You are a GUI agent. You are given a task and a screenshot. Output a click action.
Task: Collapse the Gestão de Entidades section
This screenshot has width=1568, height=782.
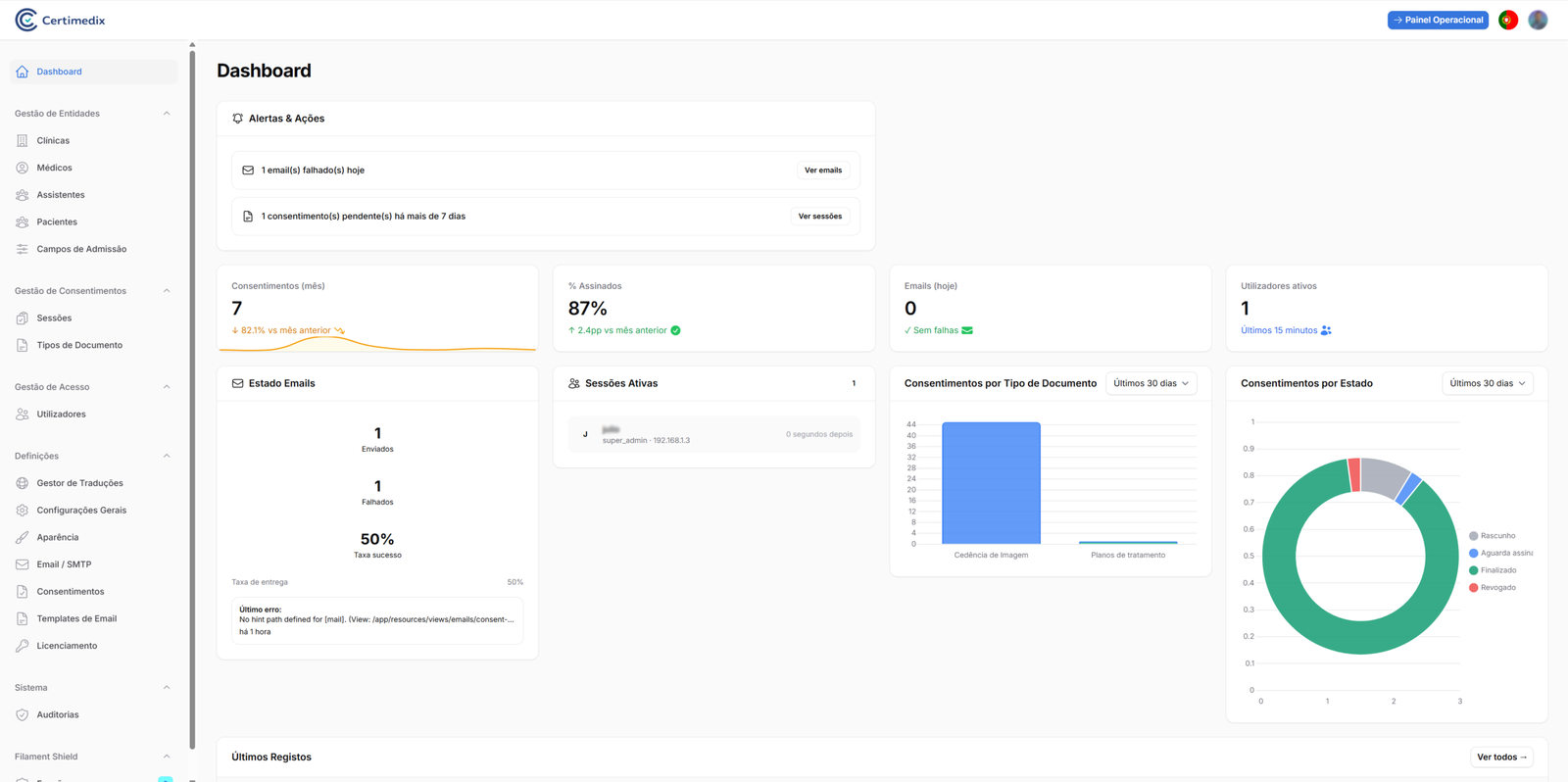(x=167, y=114)
